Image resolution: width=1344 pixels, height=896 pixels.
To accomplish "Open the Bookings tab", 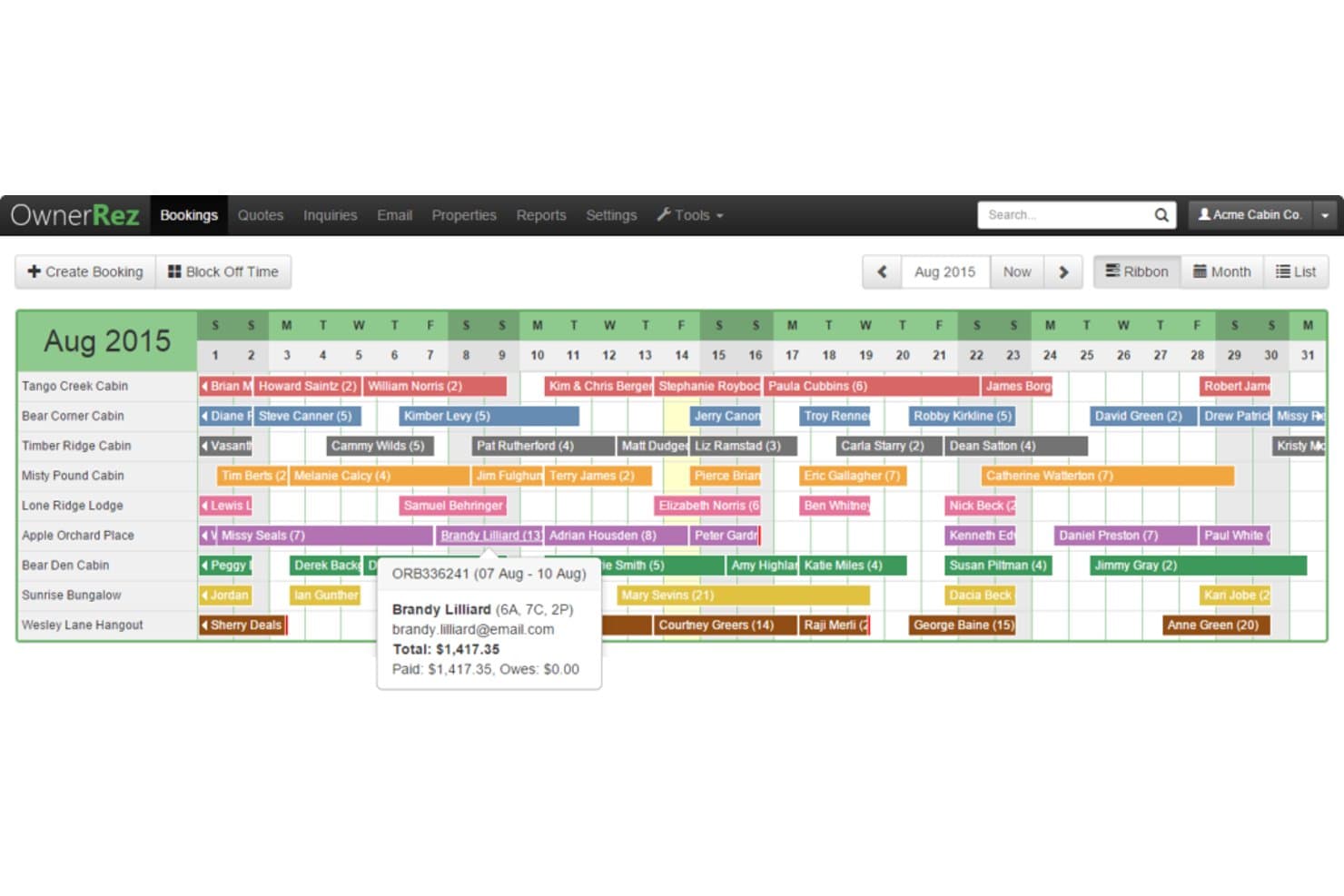I will 189,215.
